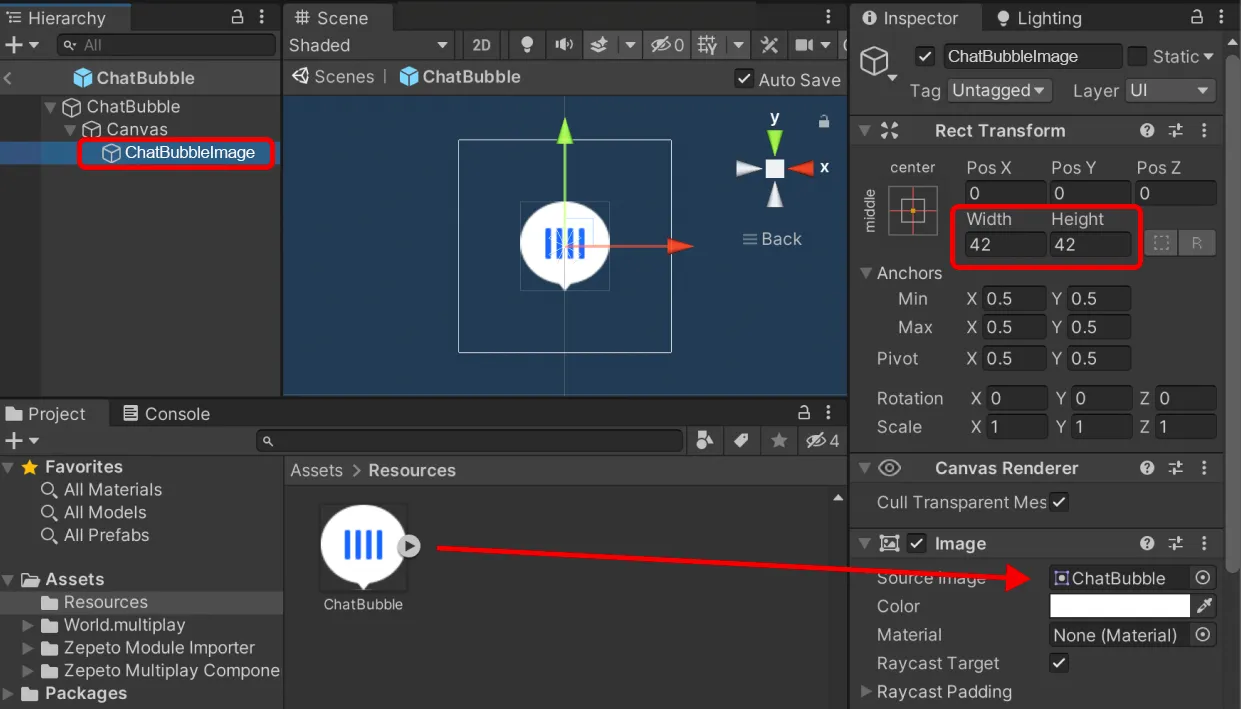This screenshot has height=709, width=1241.
Task: Open Hierarchy create plus dropdown
Action: pos(21,45)
